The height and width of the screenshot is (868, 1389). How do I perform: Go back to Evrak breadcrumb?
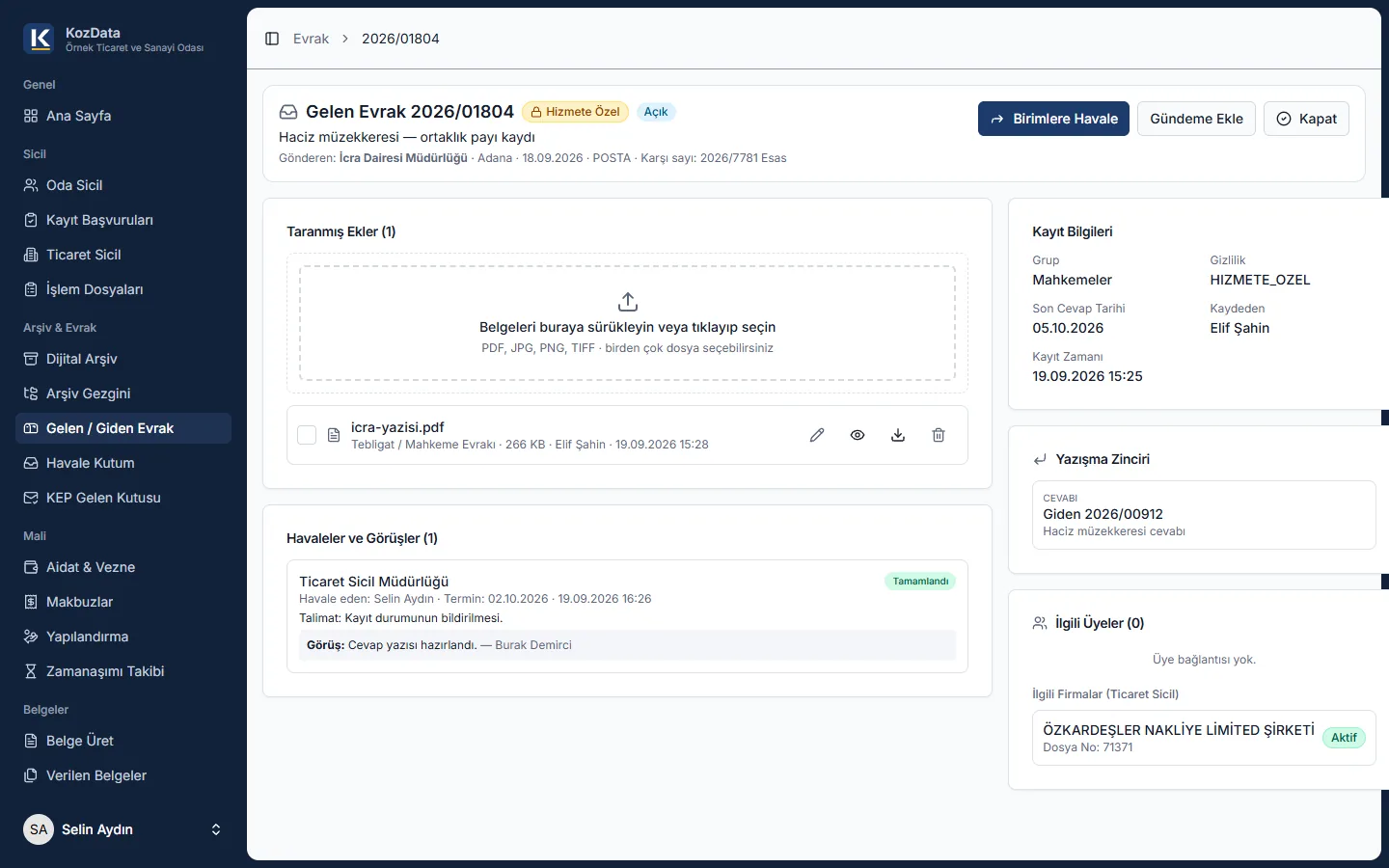pyautogui.click(x=311, y=39)
